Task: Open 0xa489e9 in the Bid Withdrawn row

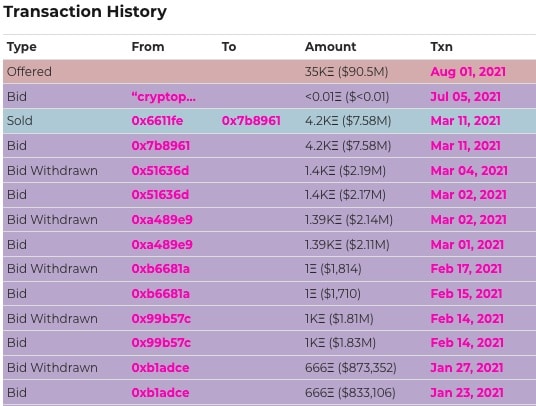Action: coord(162,219)
